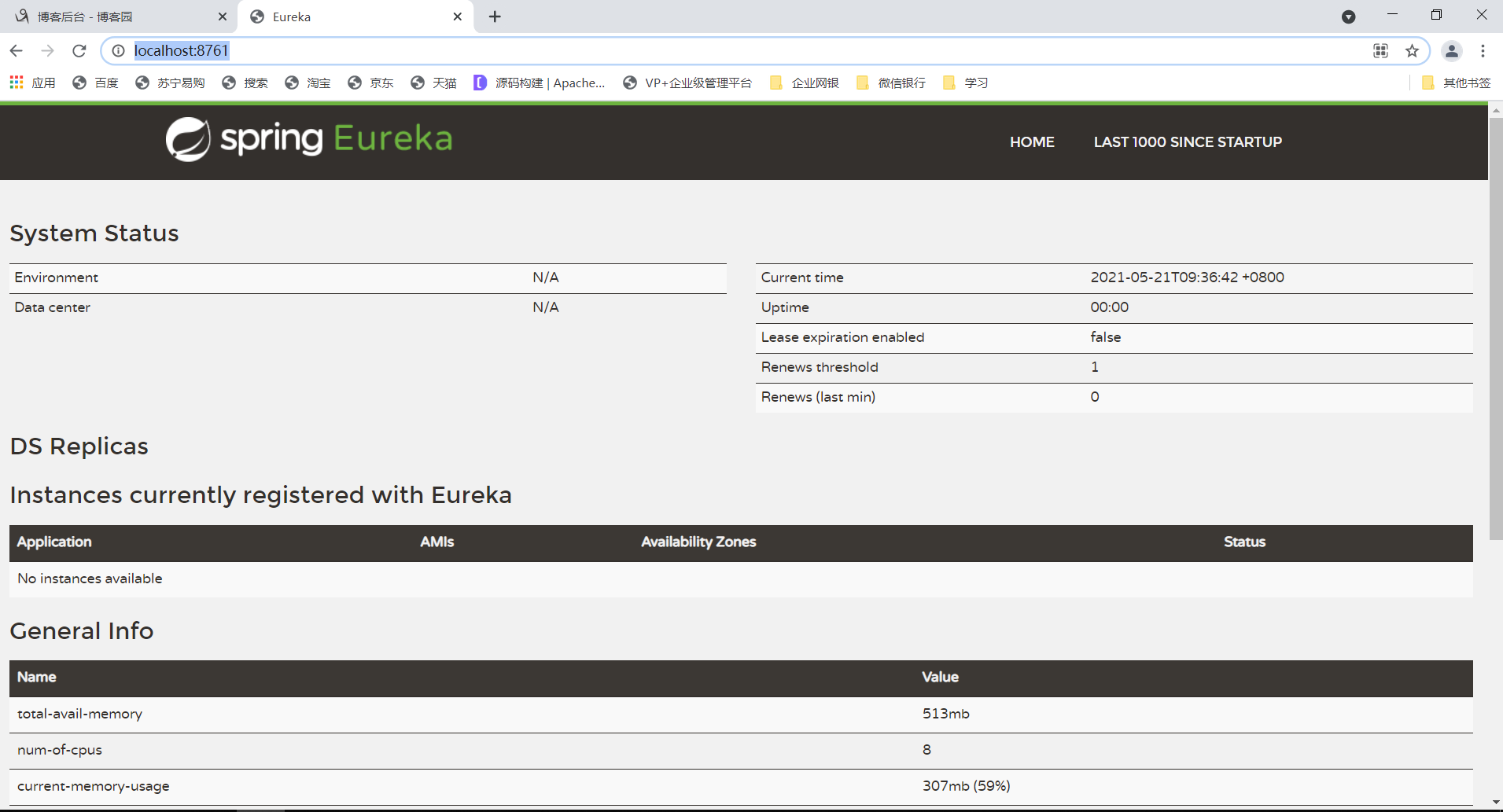
Task: Open the VP+企业级管理平台 bookmark
Action: (687, 83)
